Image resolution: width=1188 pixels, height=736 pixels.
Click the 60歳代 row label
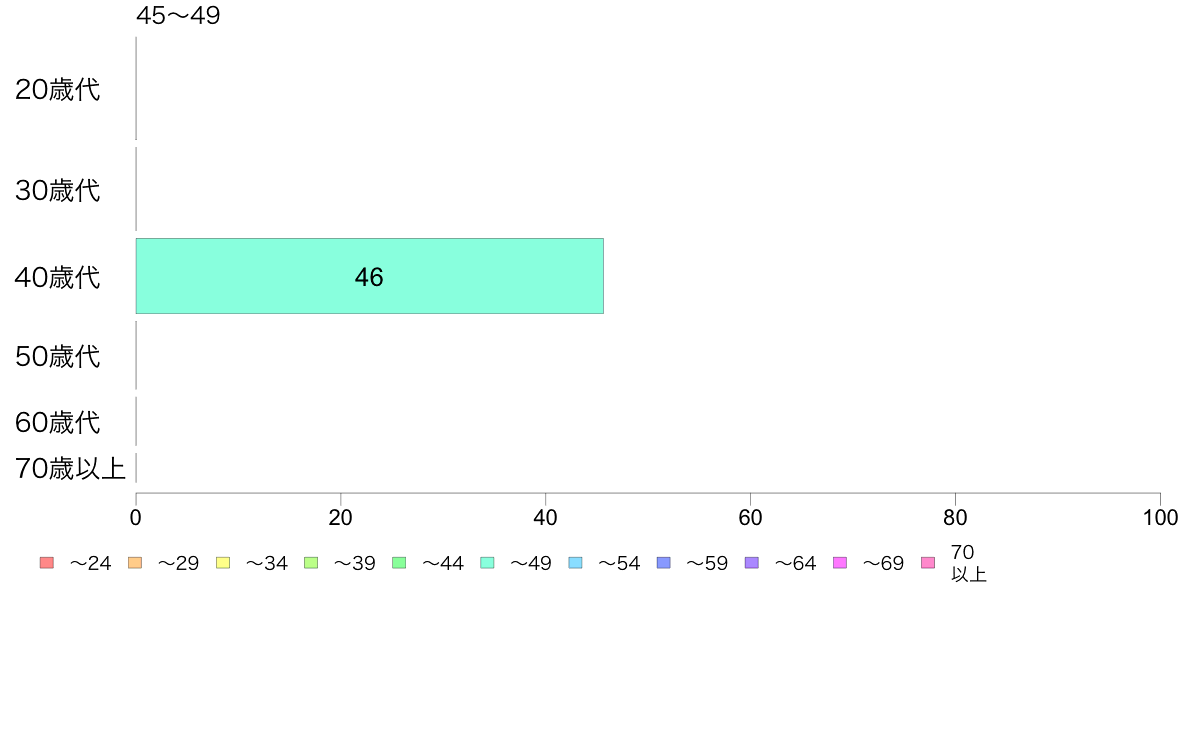pos(58,422)
